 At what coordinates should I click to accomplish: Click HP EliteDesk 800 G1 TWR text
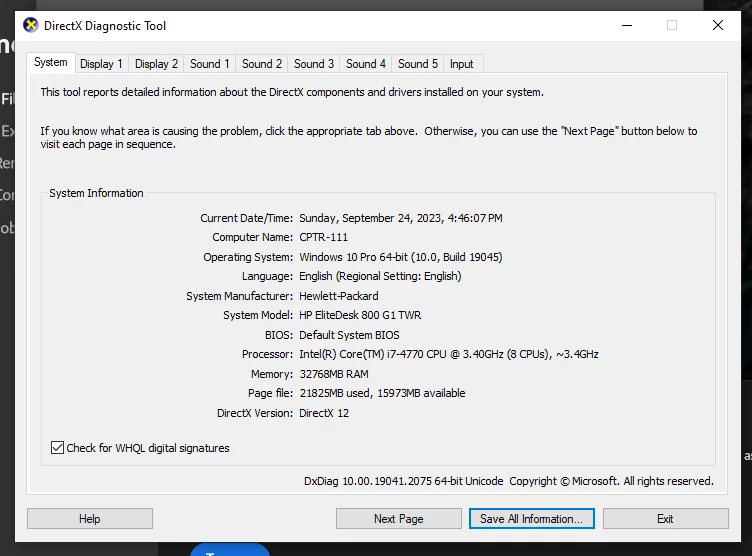pos(360,315)
